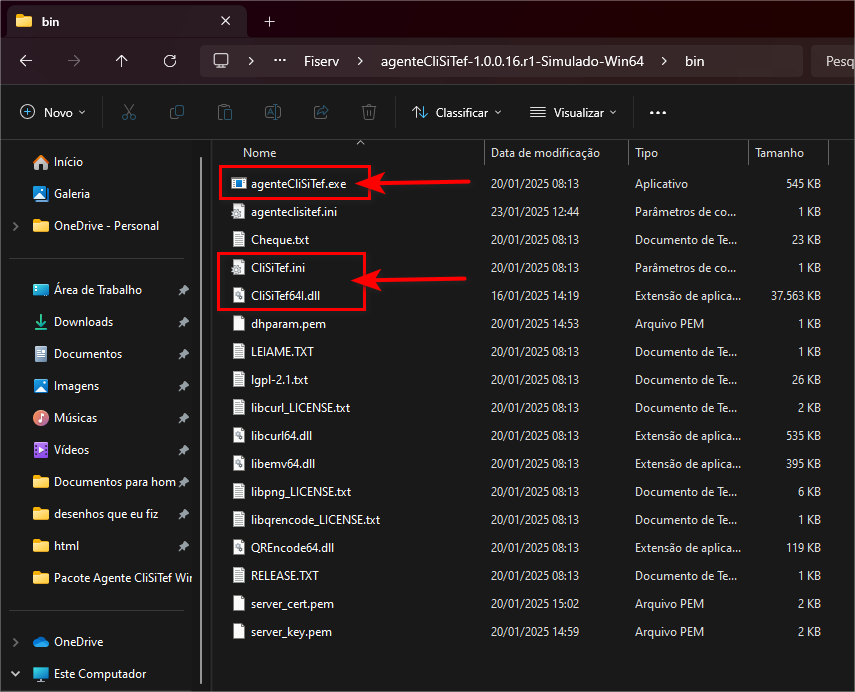
Task: Click the Fiserv breadcrumb in address bar
Action: (x=321, y=61)
